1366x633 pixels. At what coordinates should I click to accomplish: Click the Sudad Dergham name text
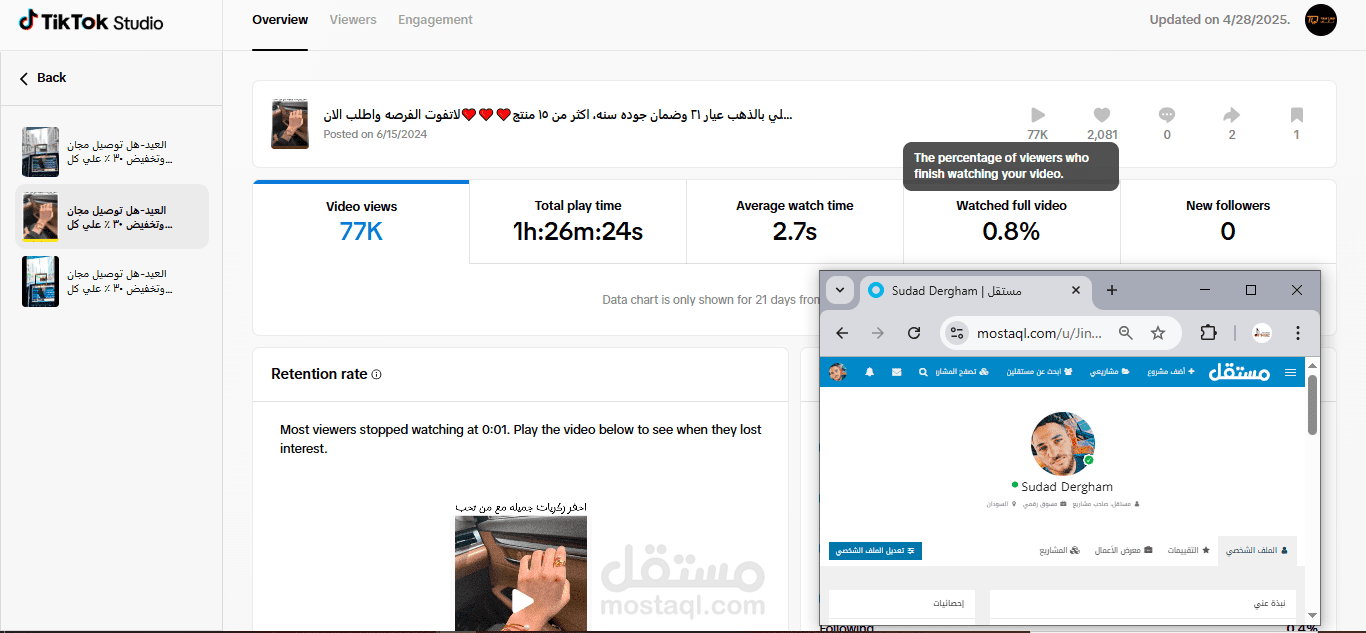tap(1067, 487)
